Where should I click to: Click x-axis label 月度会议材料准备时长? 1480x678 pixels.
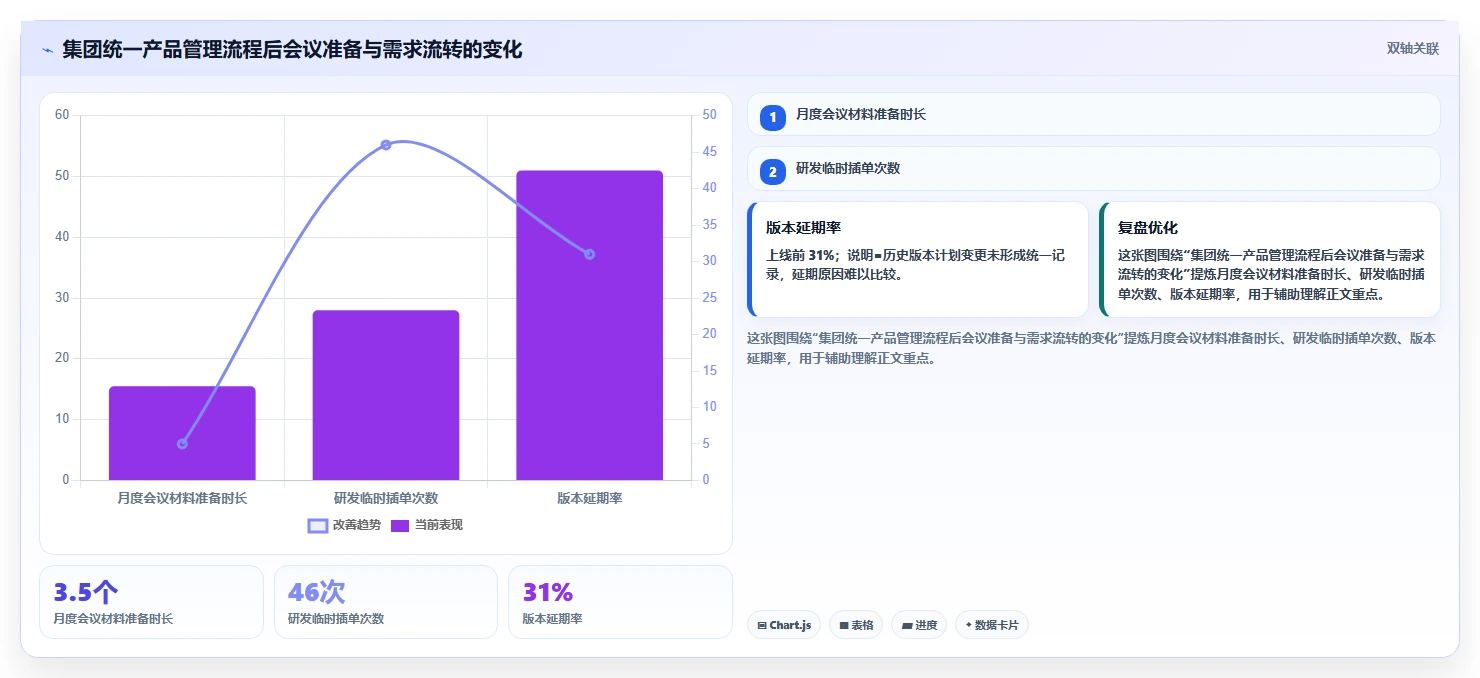coord(182,498)
